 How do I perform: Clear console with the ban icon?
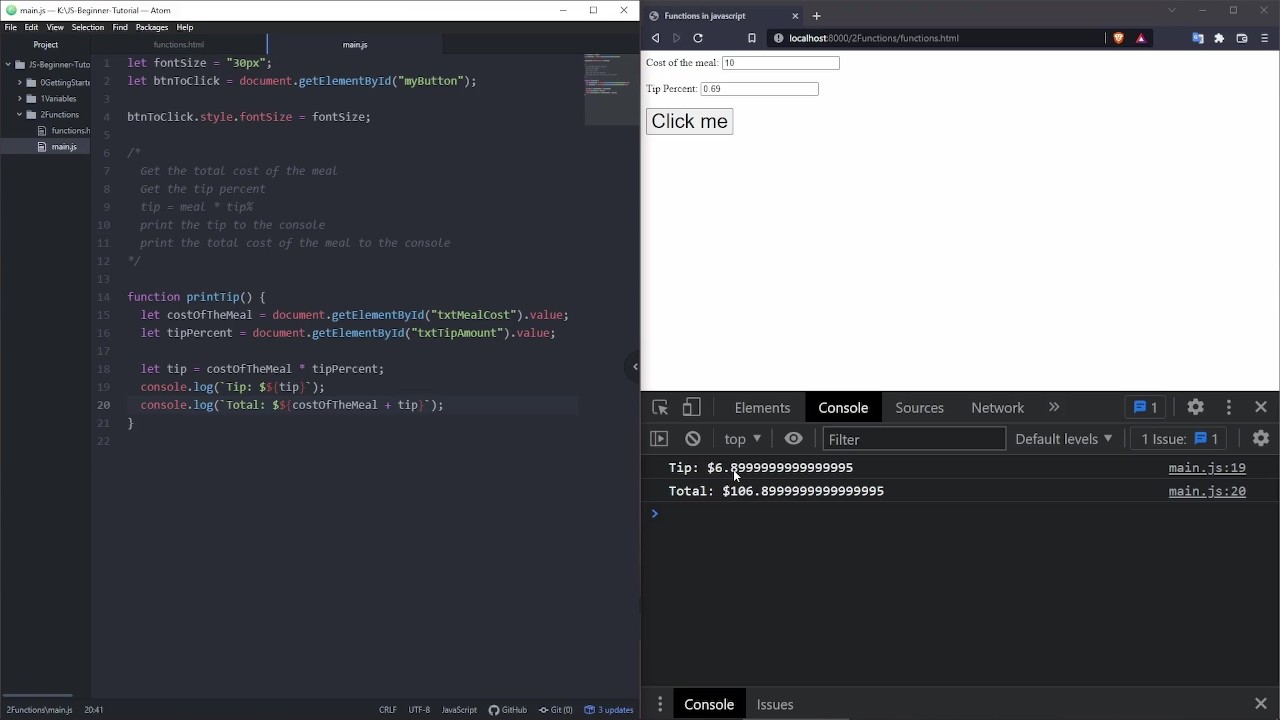point(693,438)
